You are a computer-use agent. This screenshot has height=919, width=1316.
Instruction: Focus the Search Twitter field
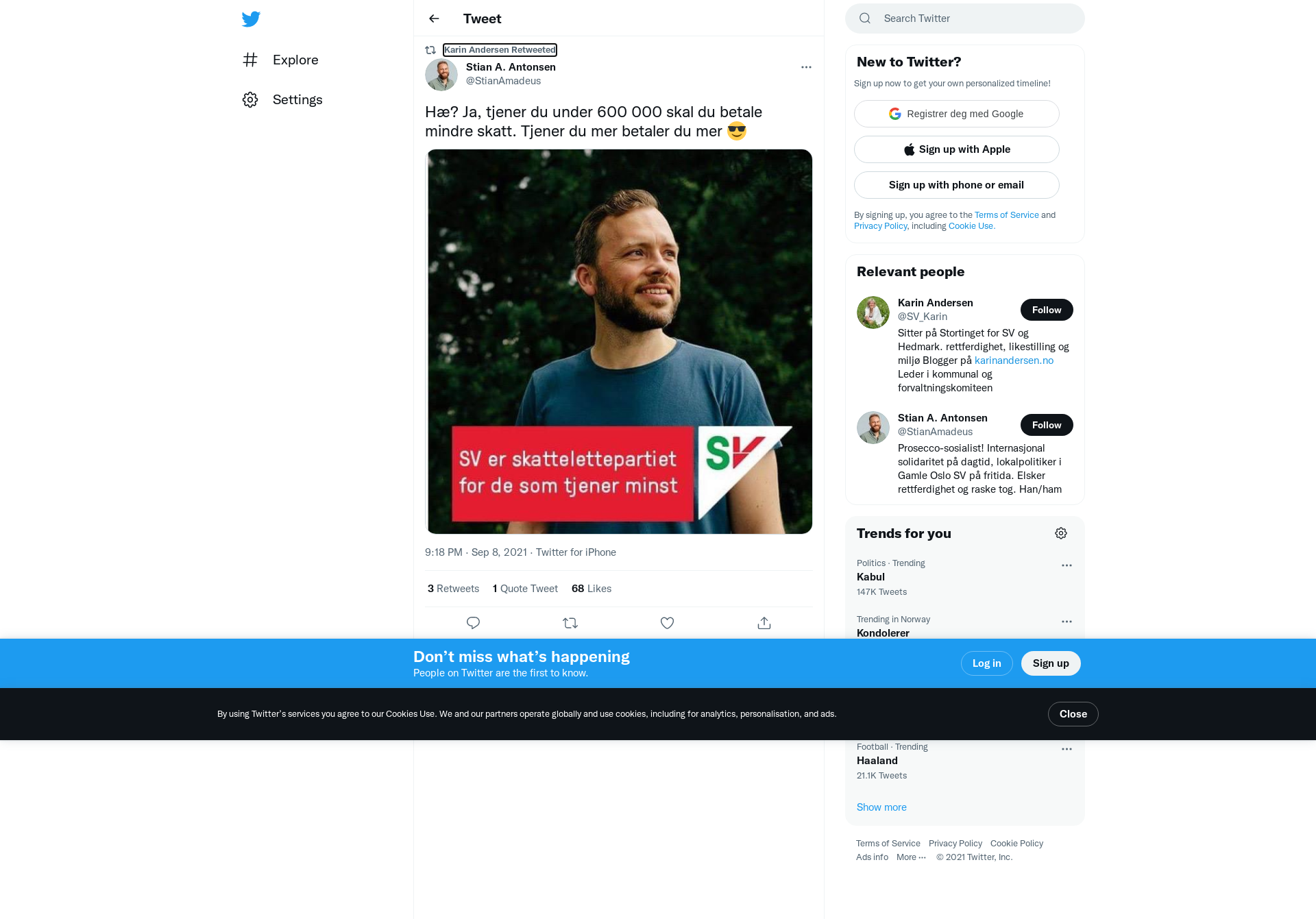(x=965, y=19)
